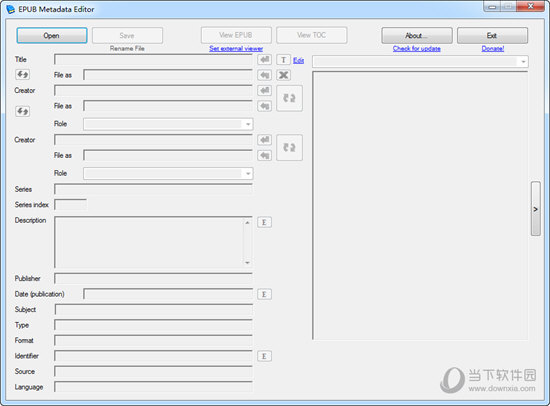Click the swap icon left of Title File as
550x406 pixels.
pyautogui.click(x=22, y=74)
